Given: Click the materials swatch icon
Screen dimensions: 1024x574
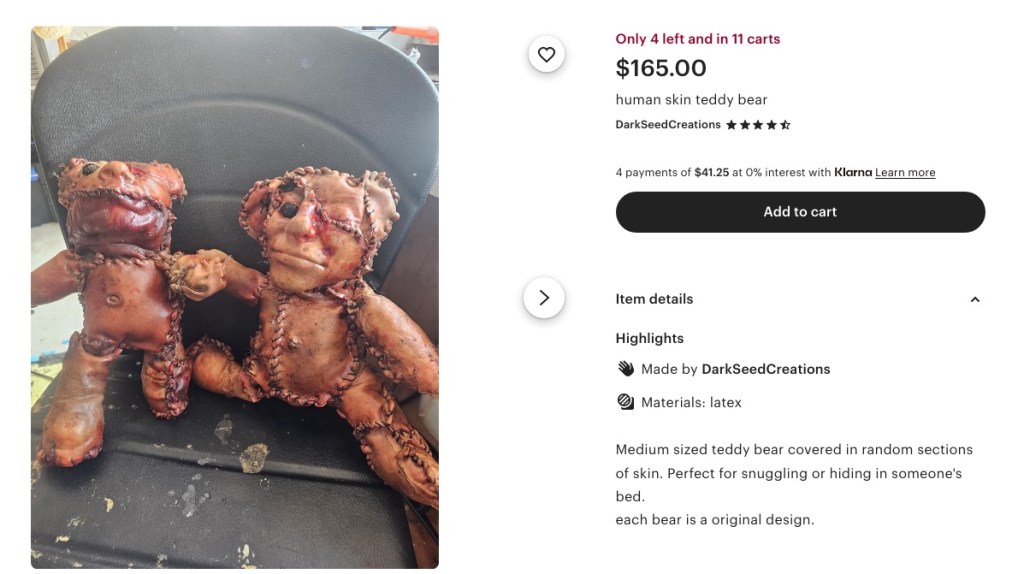Looking at the screenshot, I should [626, 402].
